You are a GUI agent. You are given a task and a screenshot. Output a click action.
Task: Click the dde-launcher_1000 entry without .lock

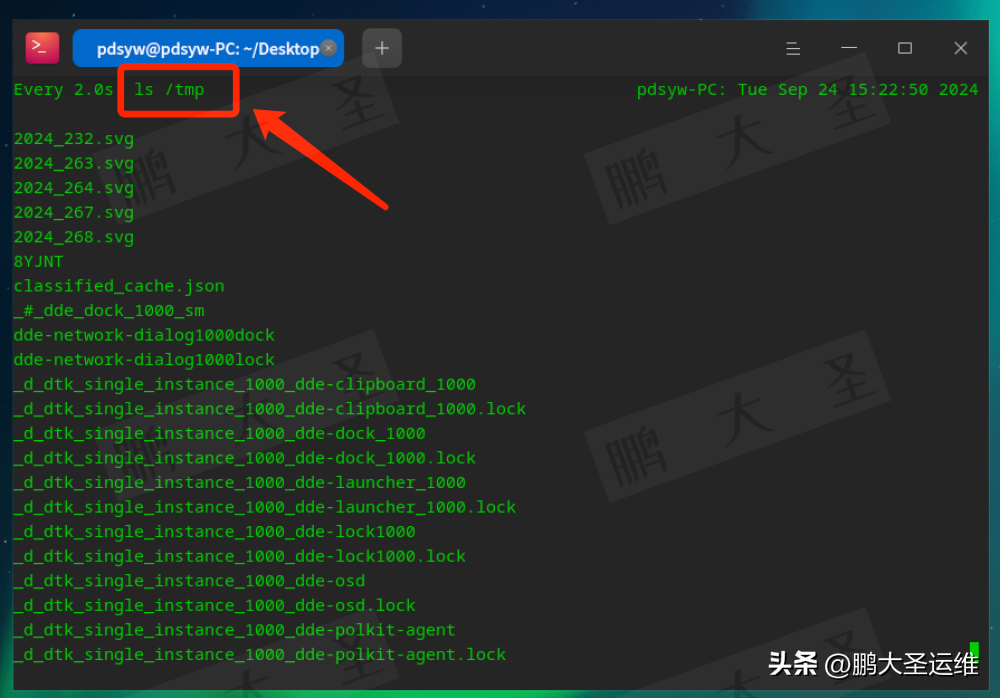coord(240,483)
